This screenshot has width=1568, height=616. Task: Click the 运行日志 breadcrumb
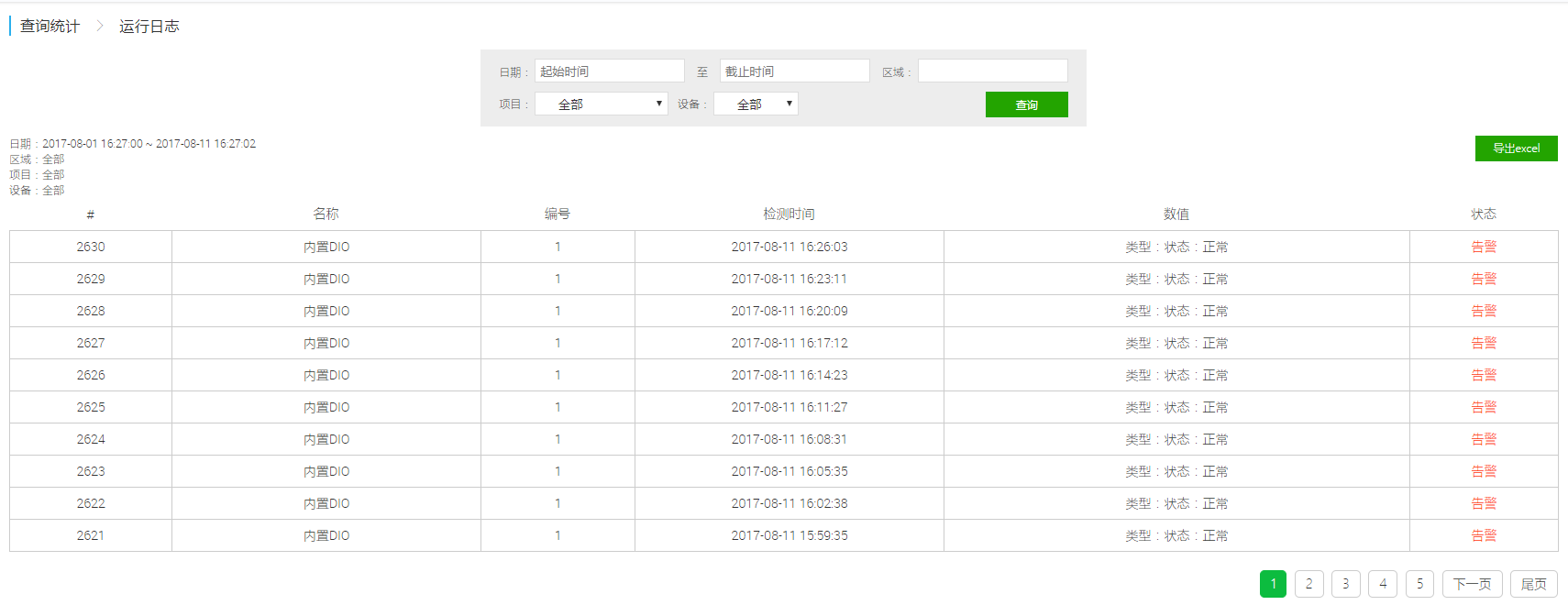point(149,27)
